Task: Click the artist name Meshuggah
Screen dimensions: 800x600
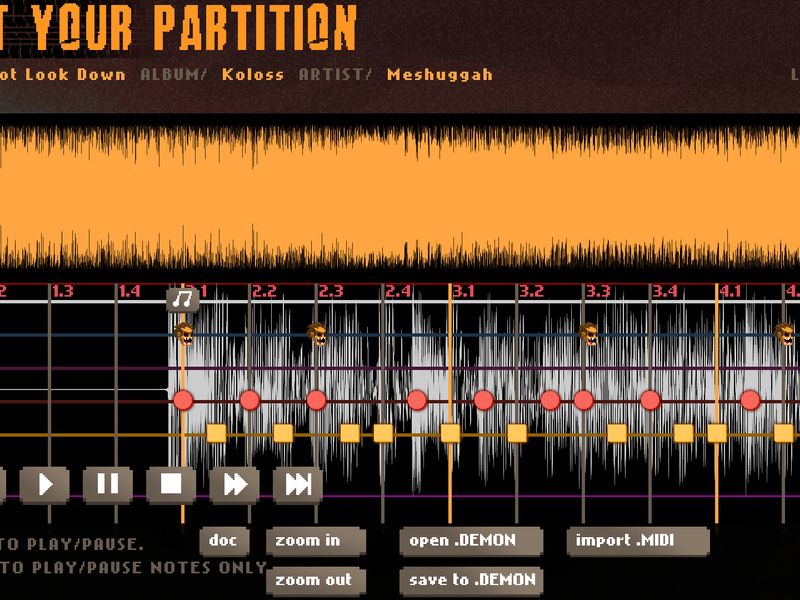Action: (440, 74)
